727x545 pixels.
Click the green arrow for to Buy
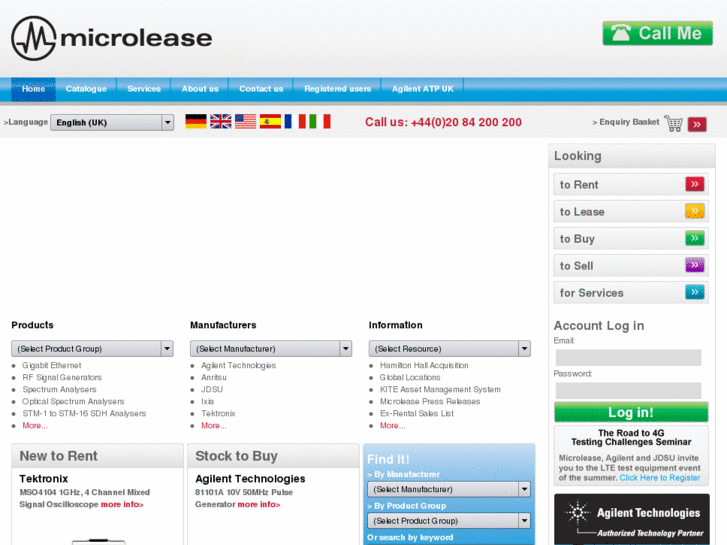click(695, 238)
